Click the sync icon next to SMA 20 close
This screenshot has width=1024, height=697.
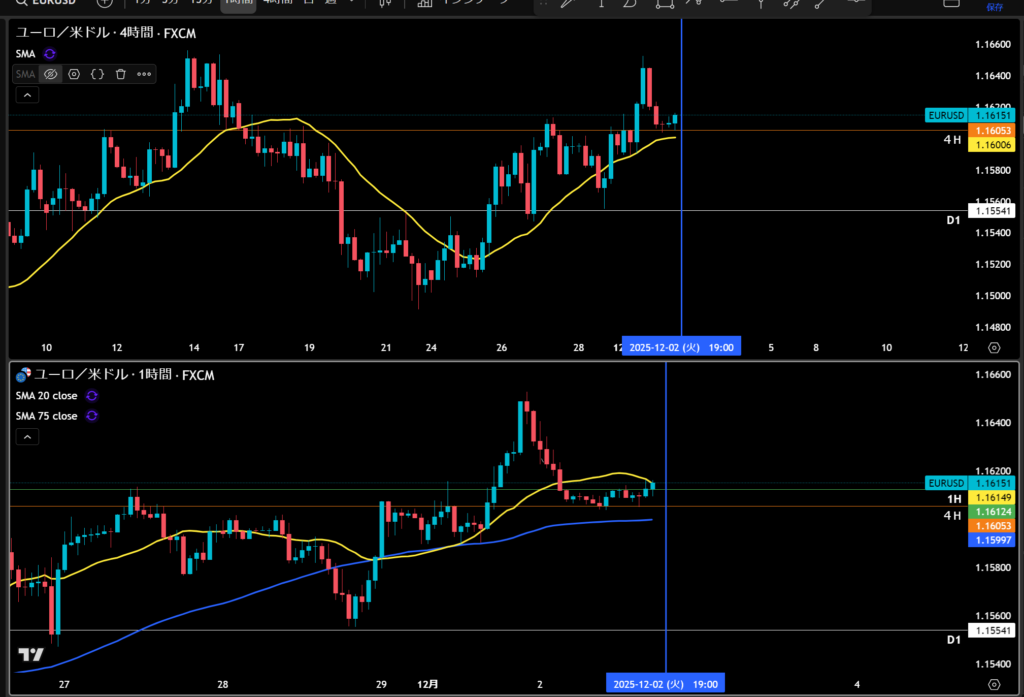[x=92, y=396]
